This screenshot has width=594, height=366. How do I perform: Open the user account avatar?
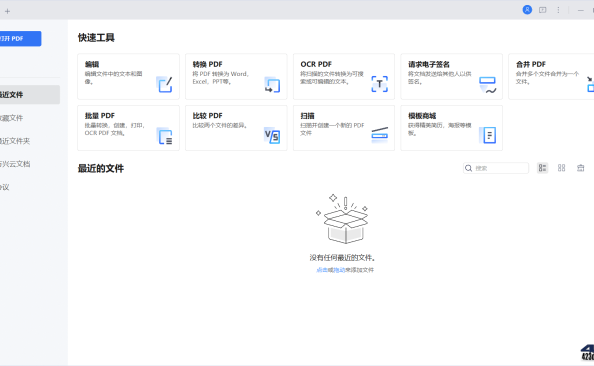527,10
